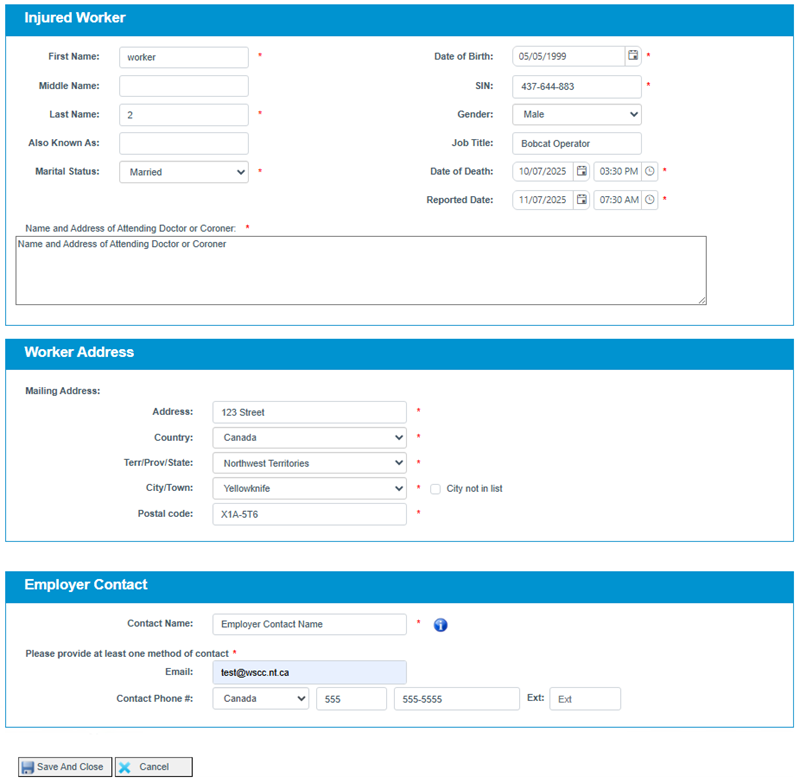Viewport: 800px width, 783px height.
Task: Click the Worker Address section header
Action: point(399,355)
